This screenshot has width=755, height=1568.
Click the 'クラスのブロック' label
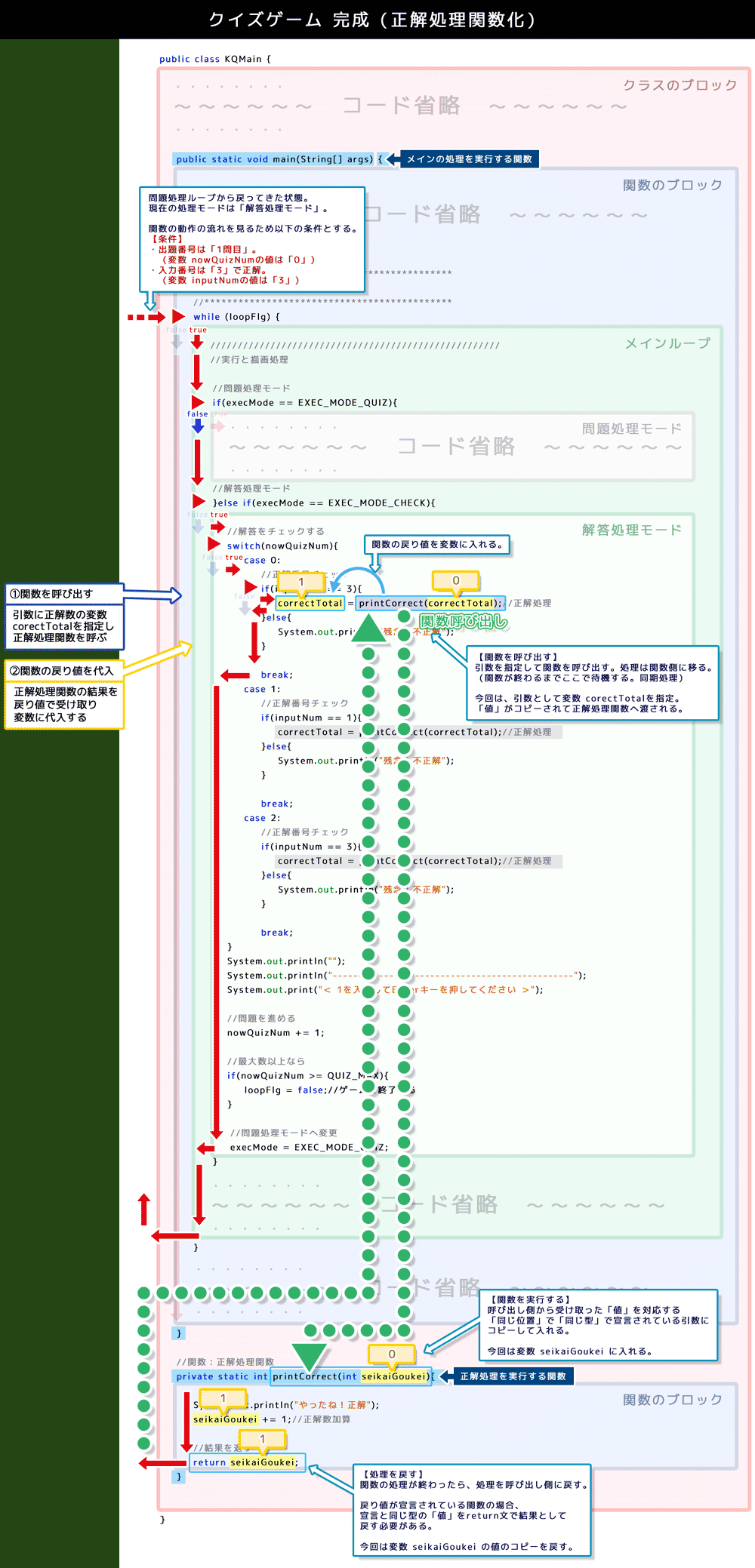[679, 85]
